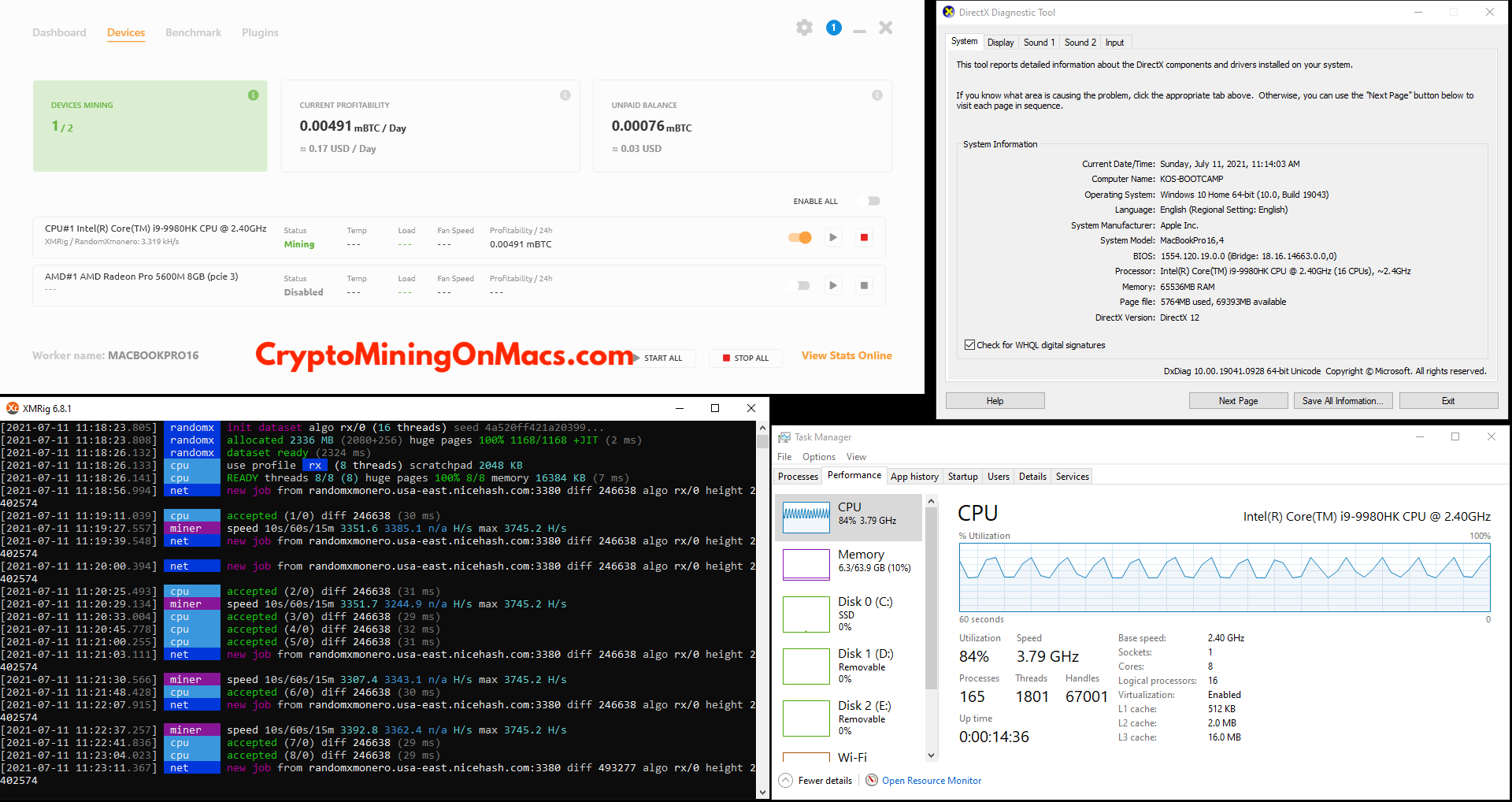
Task: Click XMRig console scroll up arrow
Action: coord(762,428)
